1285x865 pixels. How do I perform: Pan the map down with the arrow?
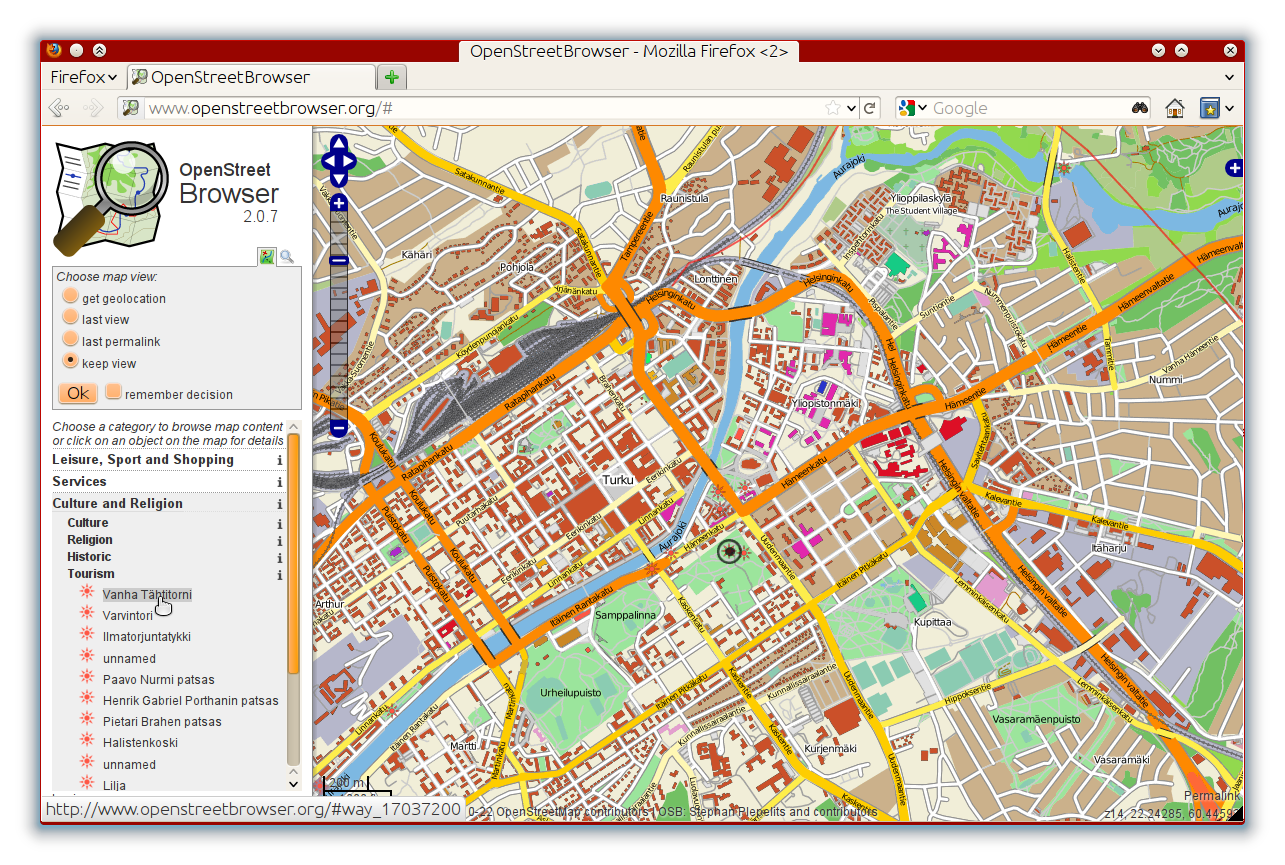(x=338, y=178)
